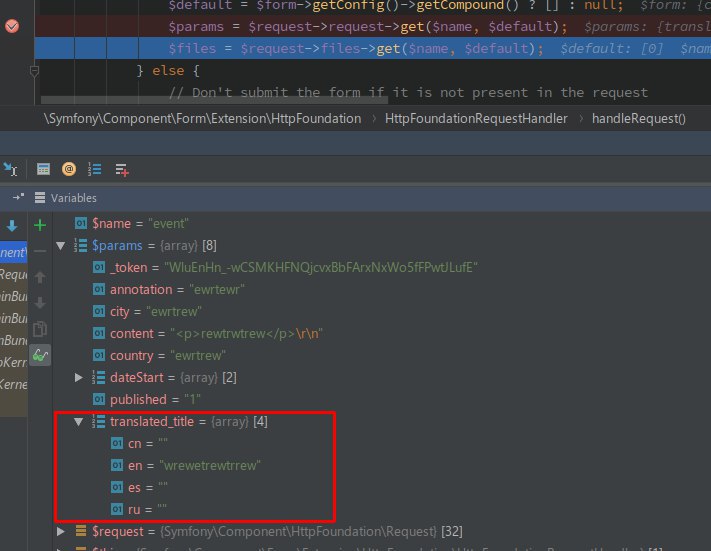Click the array icon beside translated_title
Viewport: 711px width, 551px height.
coord(99,422)
